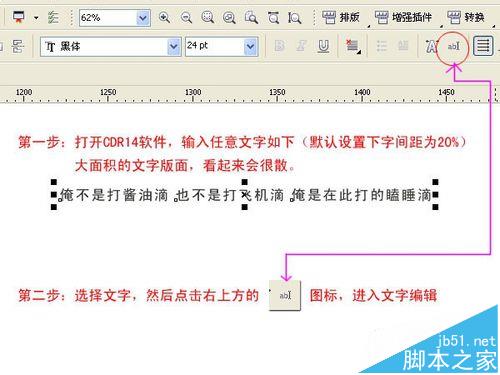Click the Zoom to Page Width icon

coord(273,17)
